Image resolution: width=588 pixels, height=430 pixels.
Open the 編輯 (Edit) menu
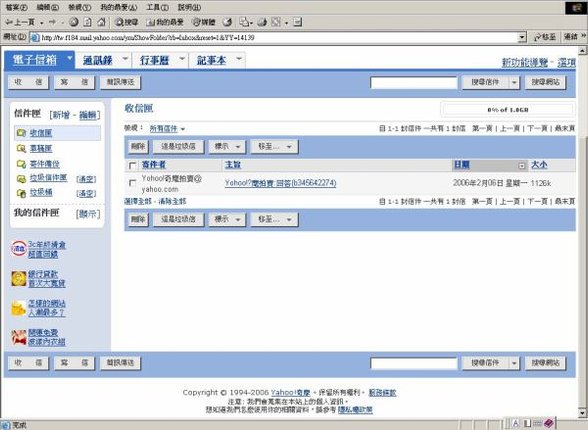coord(48,7)
